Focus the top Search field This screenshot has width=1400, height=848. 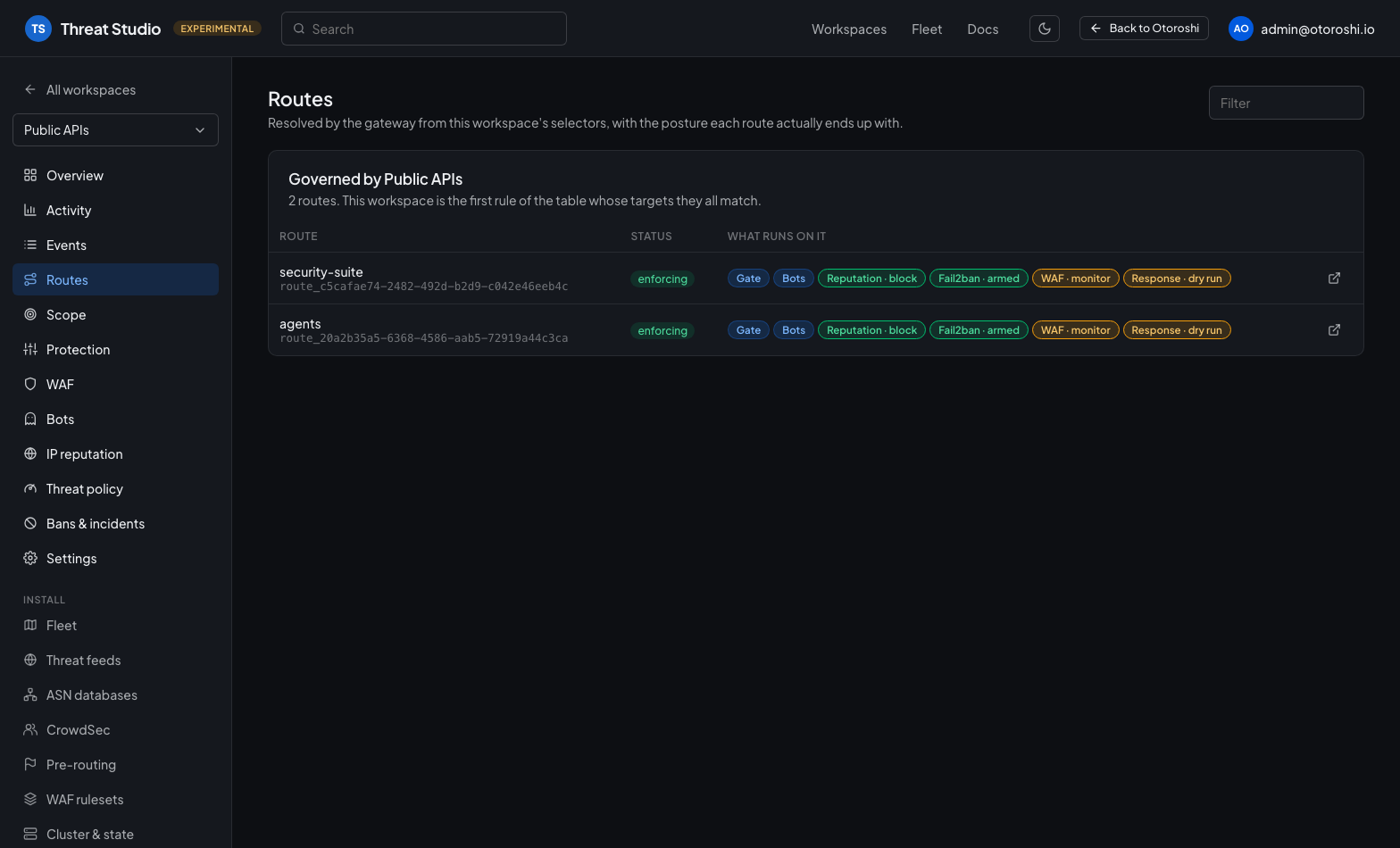(424, 29)
